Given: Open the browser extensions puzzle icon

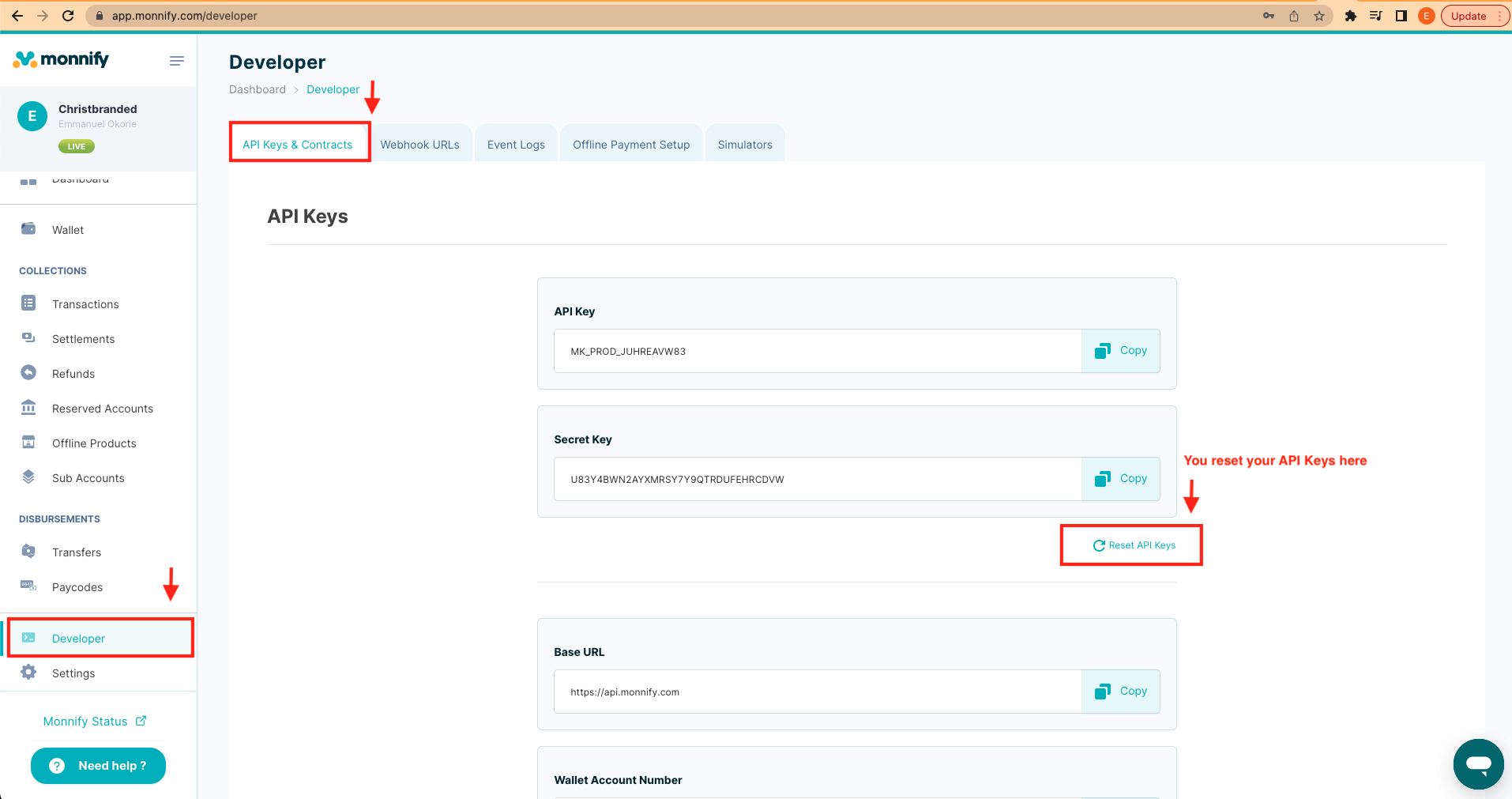Looking at the screenshot, I should click(x=1351, y=16).
